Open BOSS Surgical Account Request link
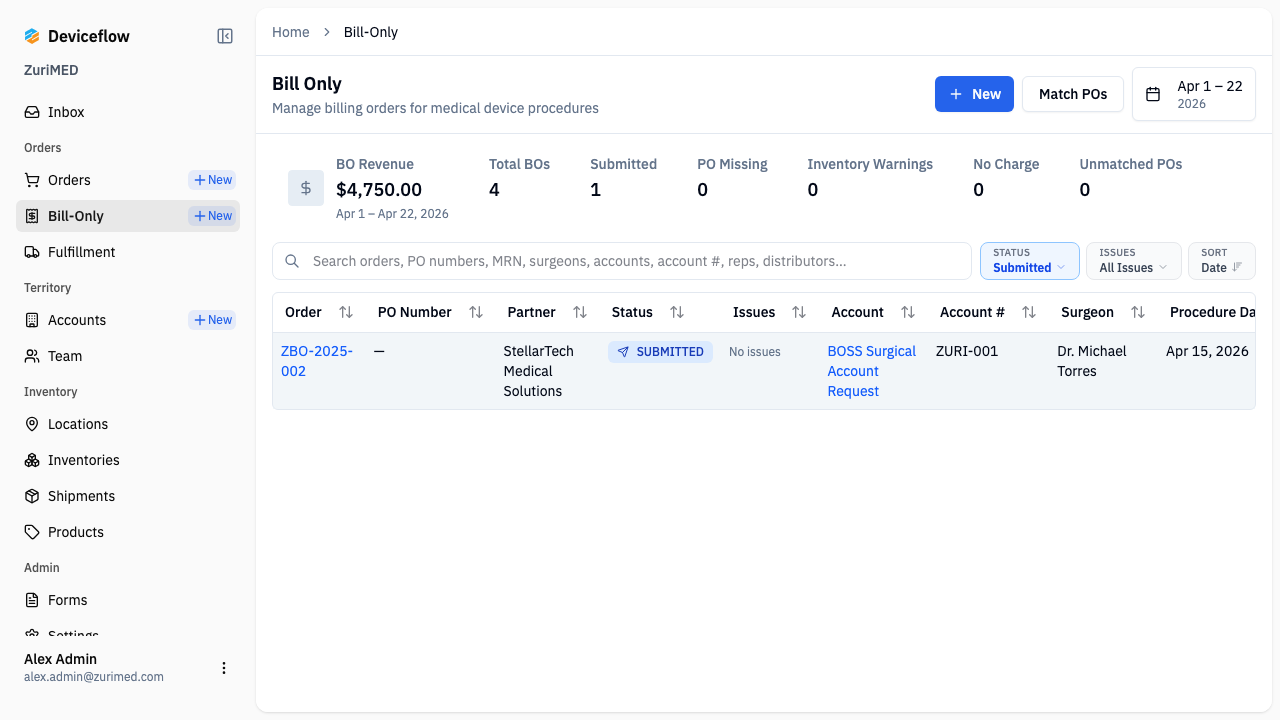The image size is (1280, 720). (872, 371)
